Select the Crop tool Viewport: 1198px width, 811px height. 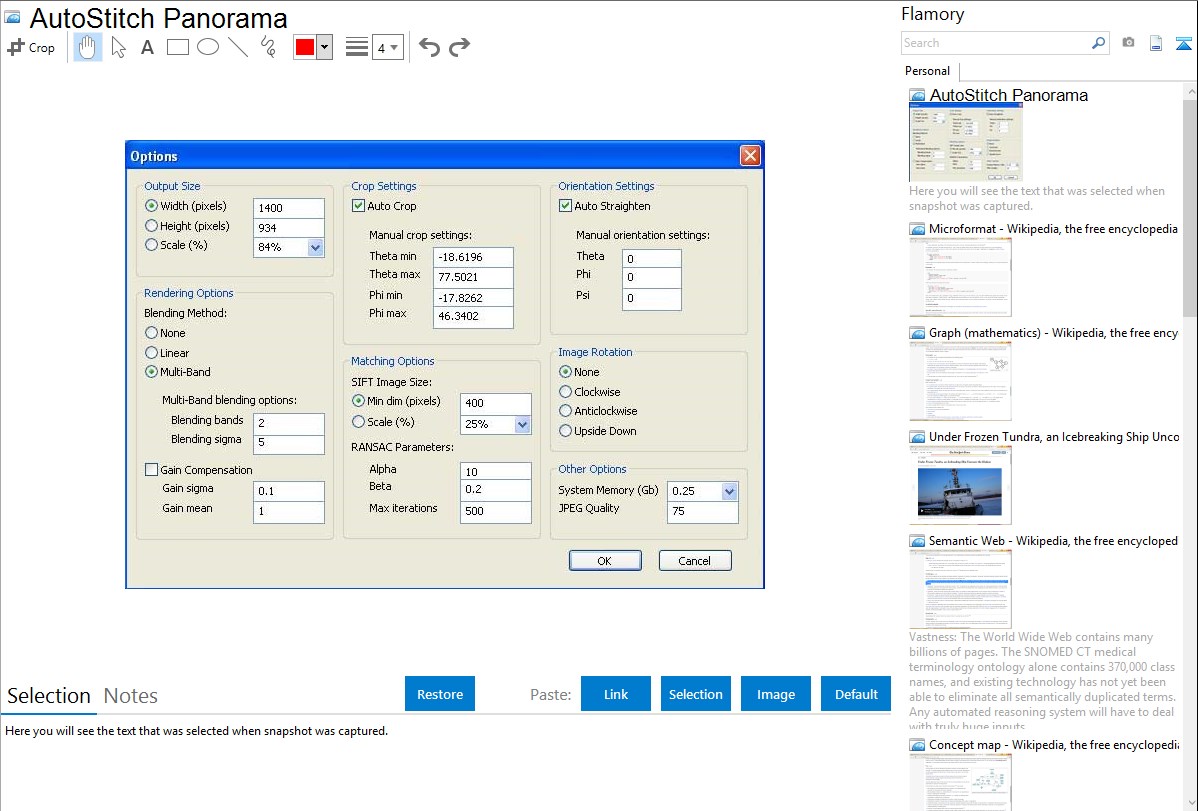point(31,47)
